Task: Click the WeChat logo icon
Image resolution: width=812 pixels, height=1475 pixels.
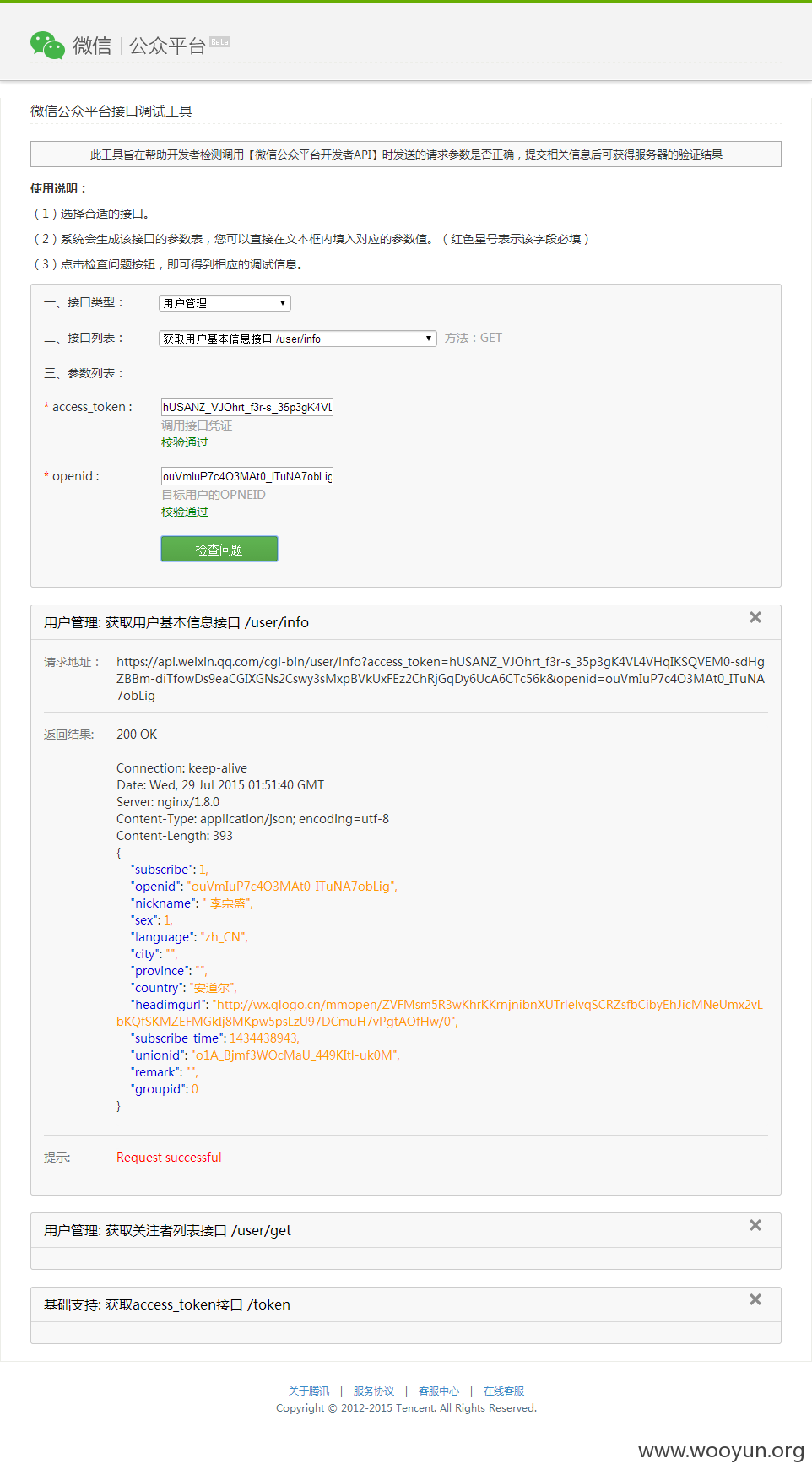Action: (x=47, y=45)
